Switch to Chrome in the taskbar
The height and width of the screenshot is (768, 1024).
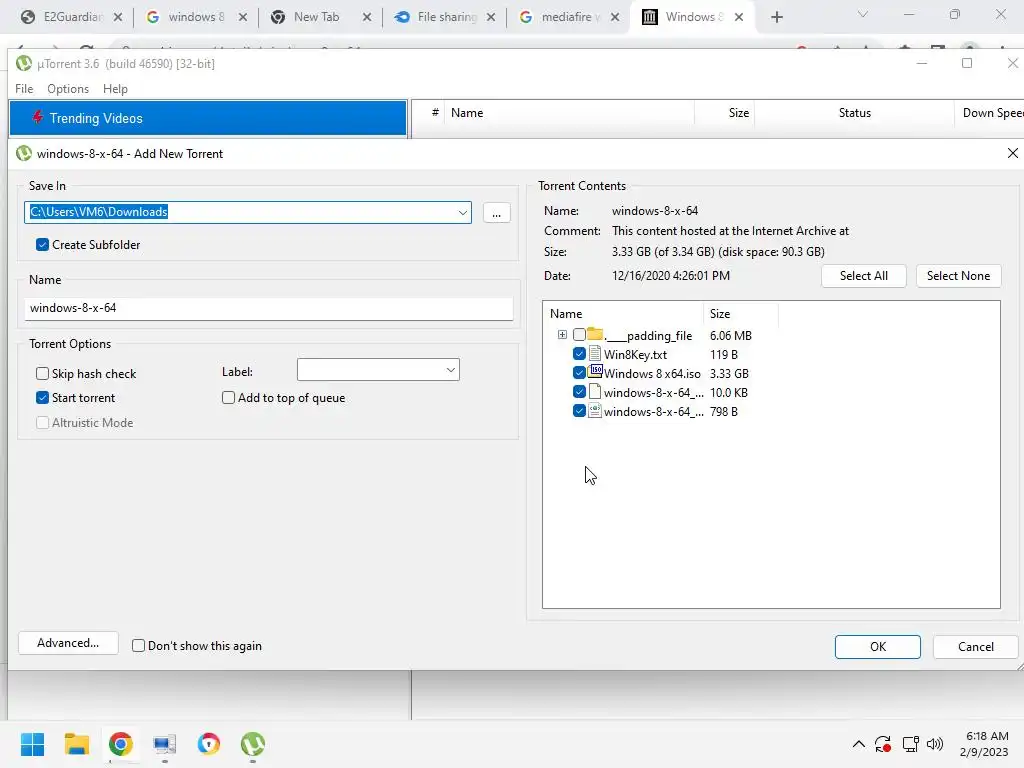pyautogui.click(x=120, y=744)
